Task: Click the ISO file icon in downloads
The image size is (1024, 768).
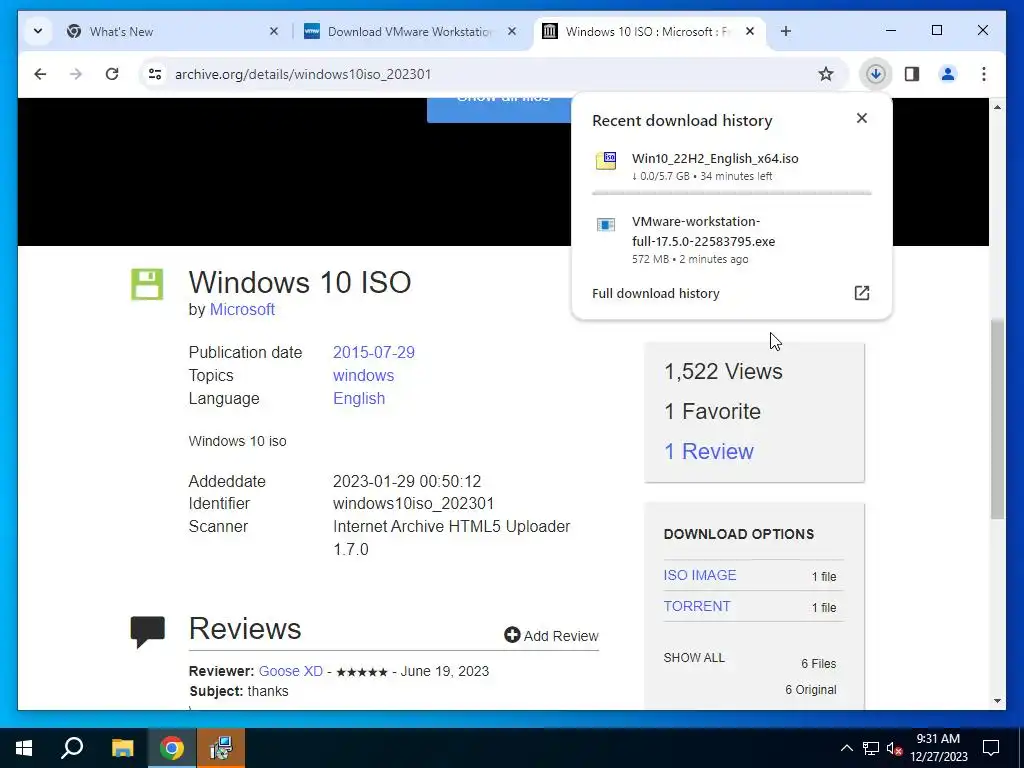Action: pyautogui.click(x=605, y=161)
